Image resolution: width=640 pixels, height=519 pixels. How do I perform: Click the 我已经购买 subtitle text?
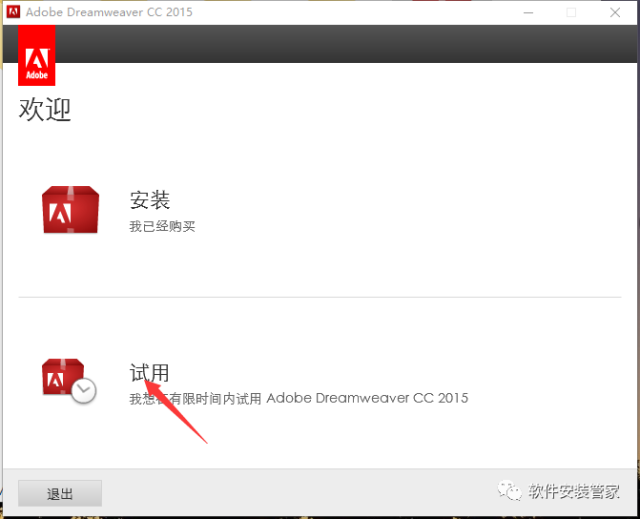pyautogui.click(x=162, y=226)
